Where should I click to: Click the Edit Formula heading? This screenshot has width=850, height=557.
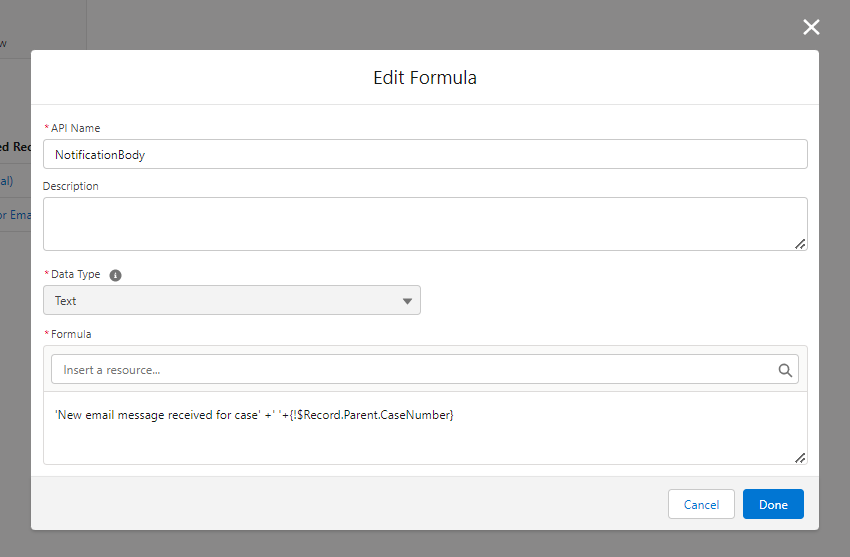point(425,77)
